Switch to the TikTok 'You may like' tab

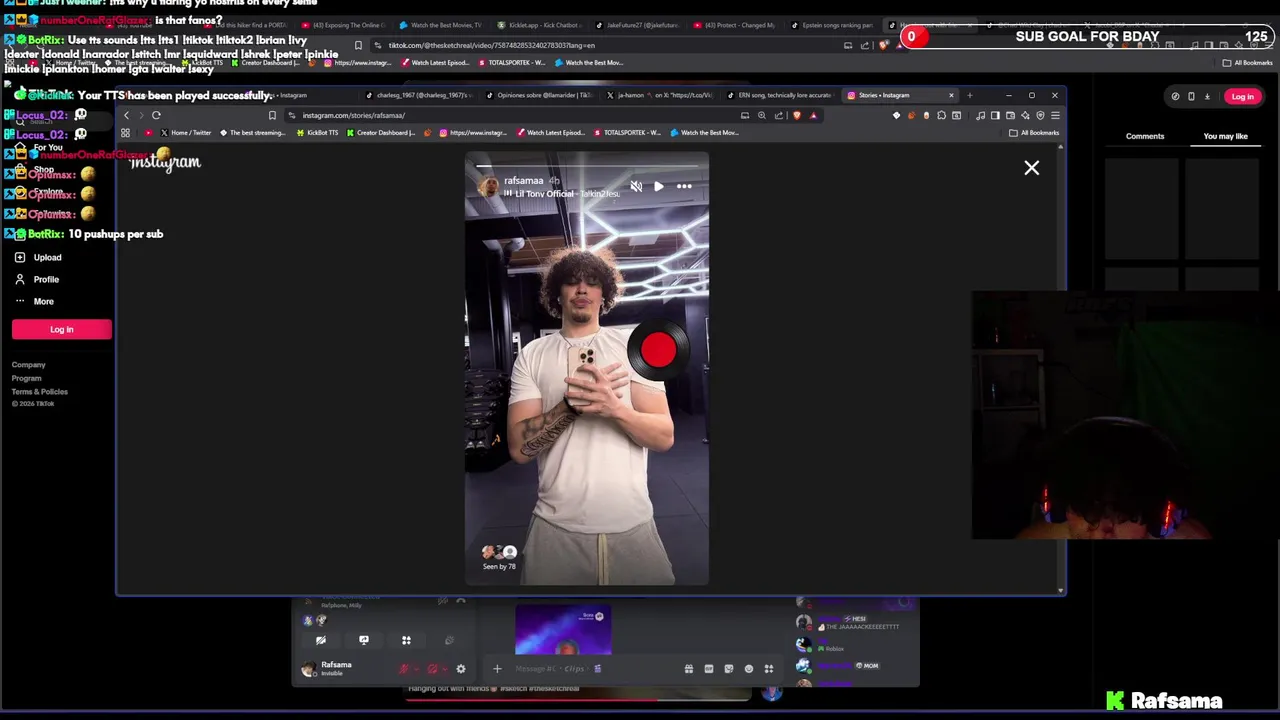click(x=1225, y=136)
